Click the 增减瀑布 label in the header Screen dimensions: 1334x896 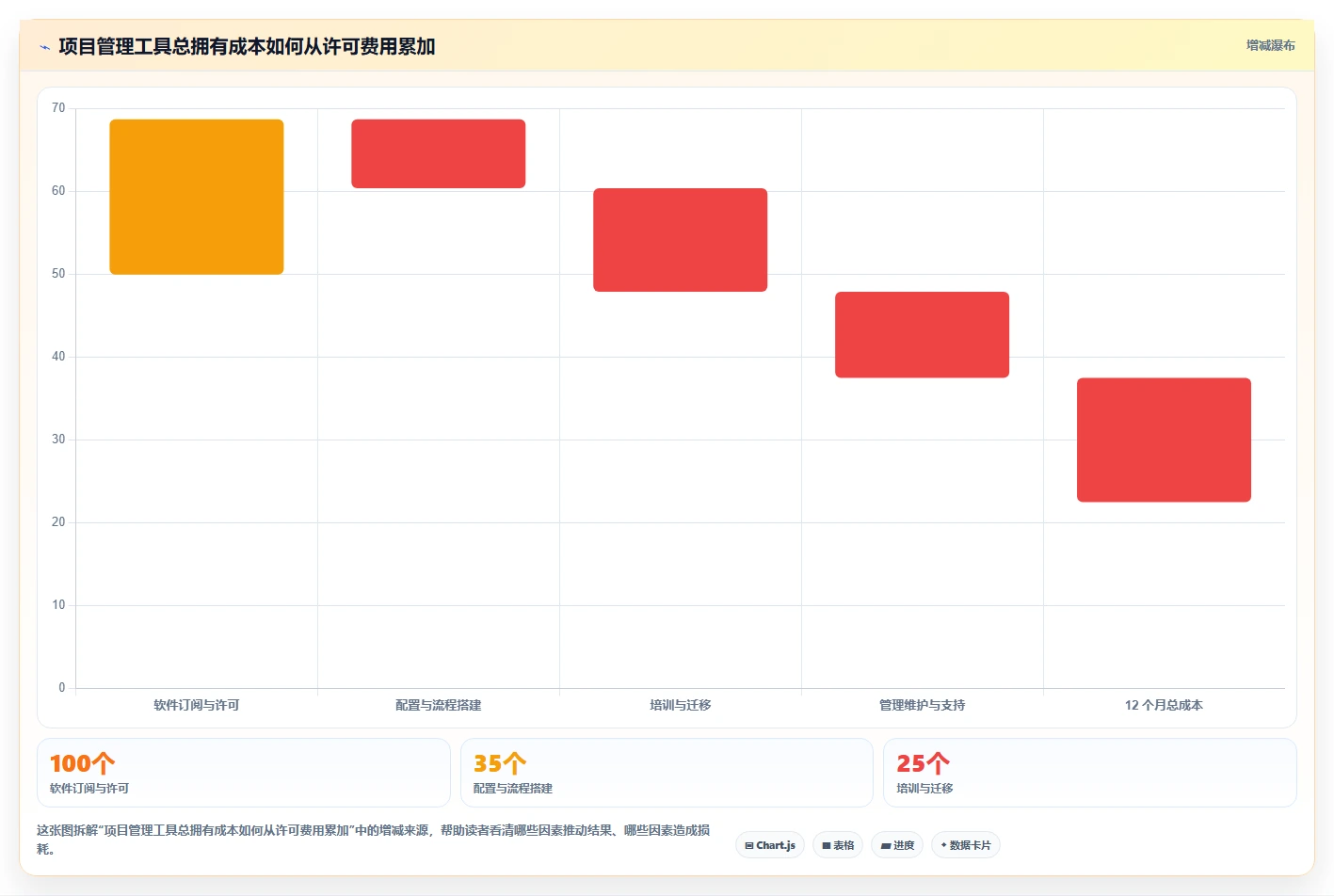pyautogui.click(x=1270, y=45)
